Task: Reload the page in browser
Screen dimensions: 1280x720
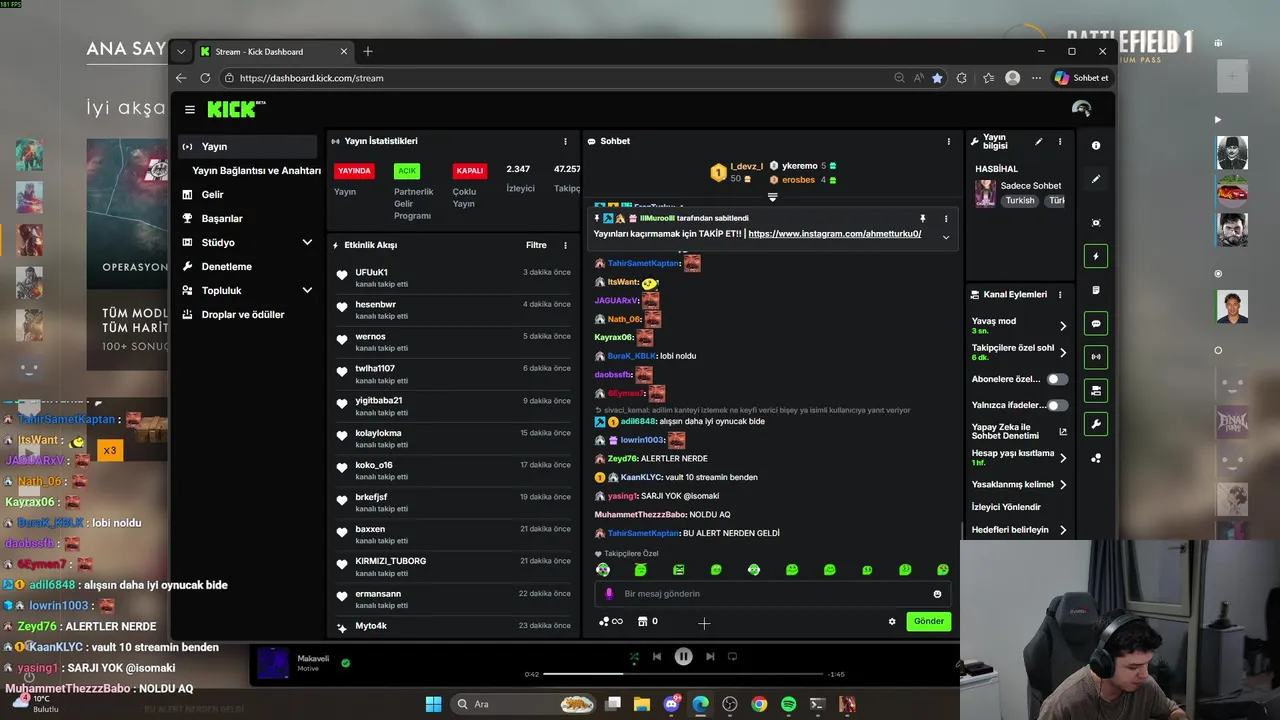Action: (205, 78)
